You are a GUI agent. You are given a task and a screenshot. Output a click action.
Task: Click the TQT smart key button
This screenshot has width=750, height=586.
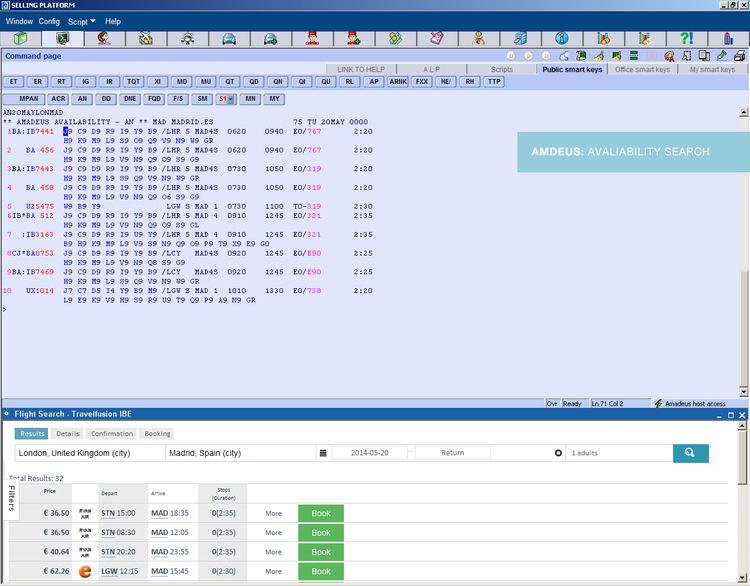pos(133,82)
